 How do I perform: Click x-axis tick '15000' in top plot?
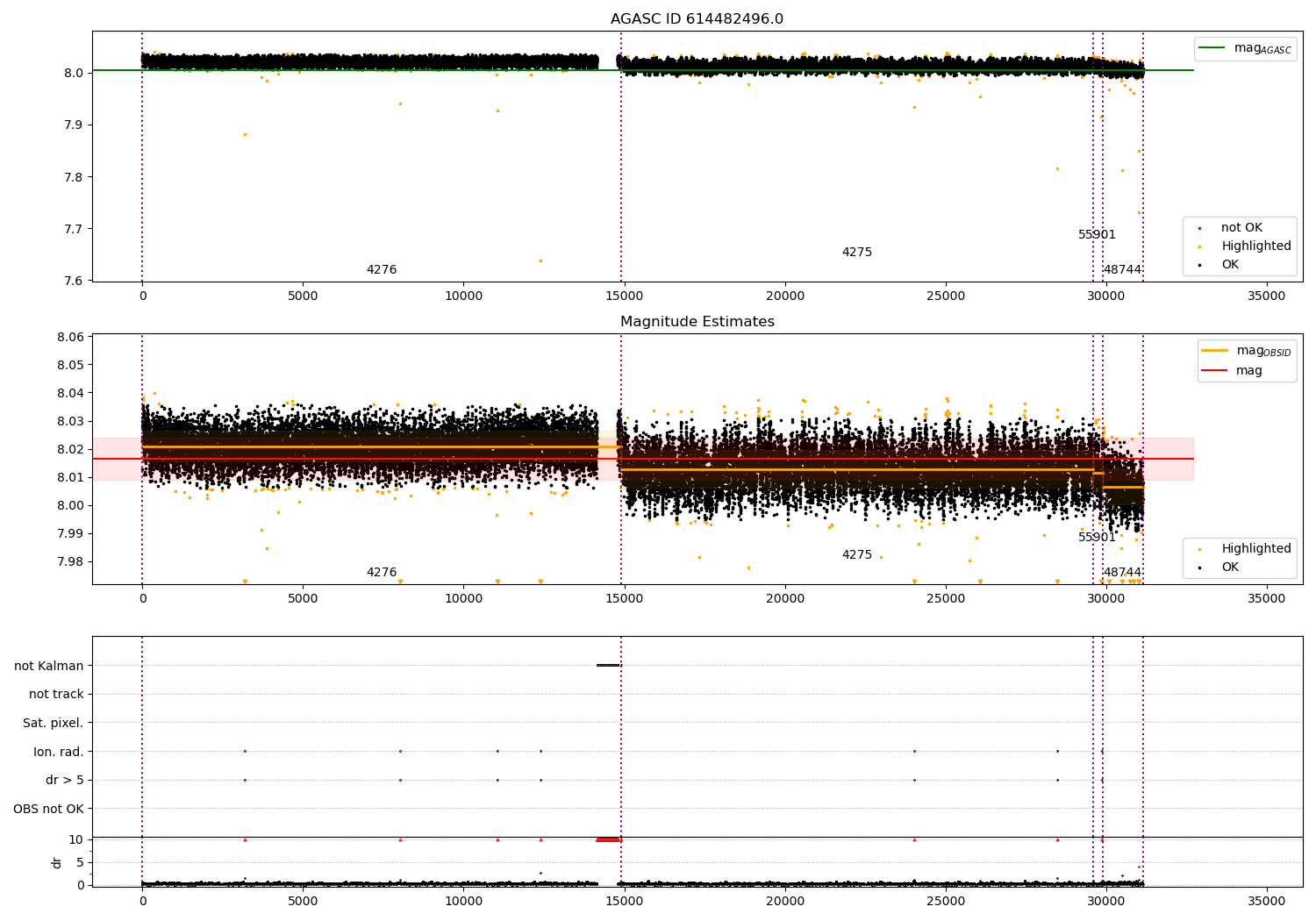pos(624,296)
